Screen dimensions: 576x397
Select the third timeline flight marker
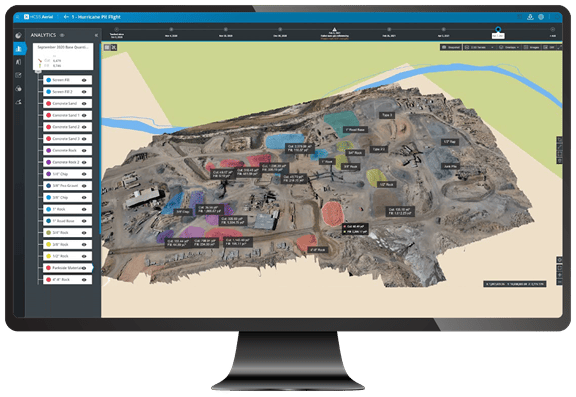pos(226,29)
